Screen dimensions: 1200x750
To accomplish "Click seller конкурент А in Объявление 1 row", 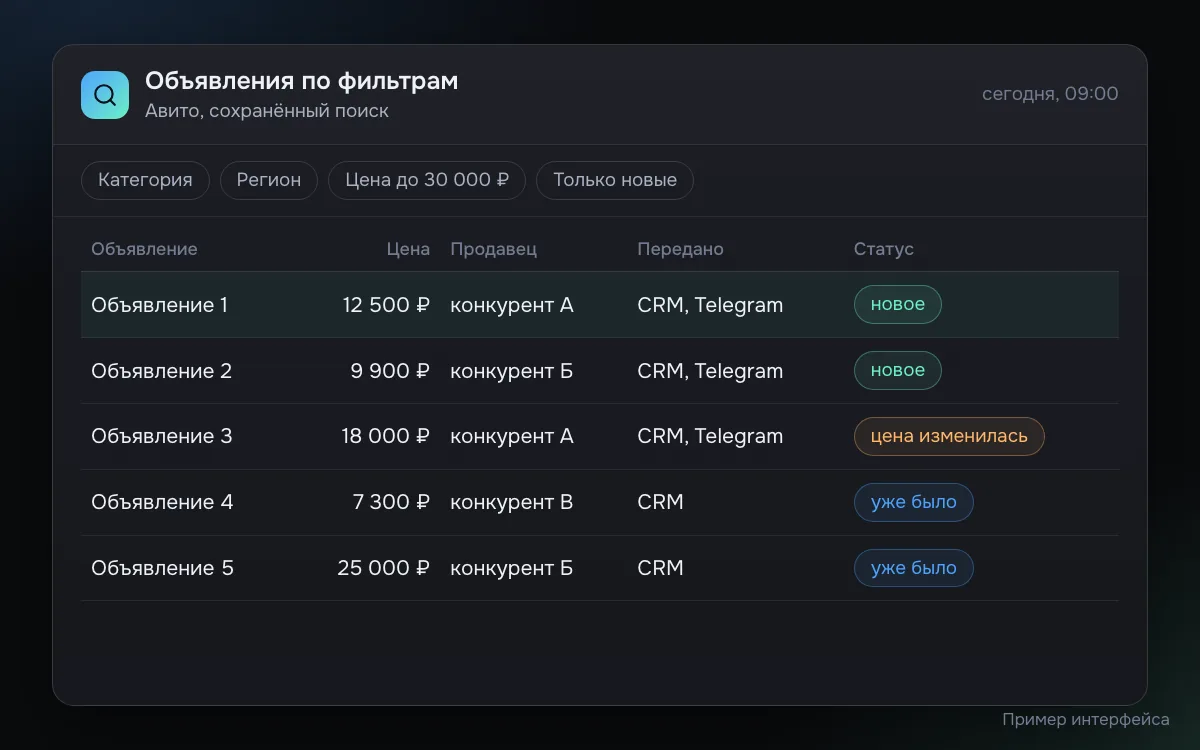I will (x=512, y=305).
